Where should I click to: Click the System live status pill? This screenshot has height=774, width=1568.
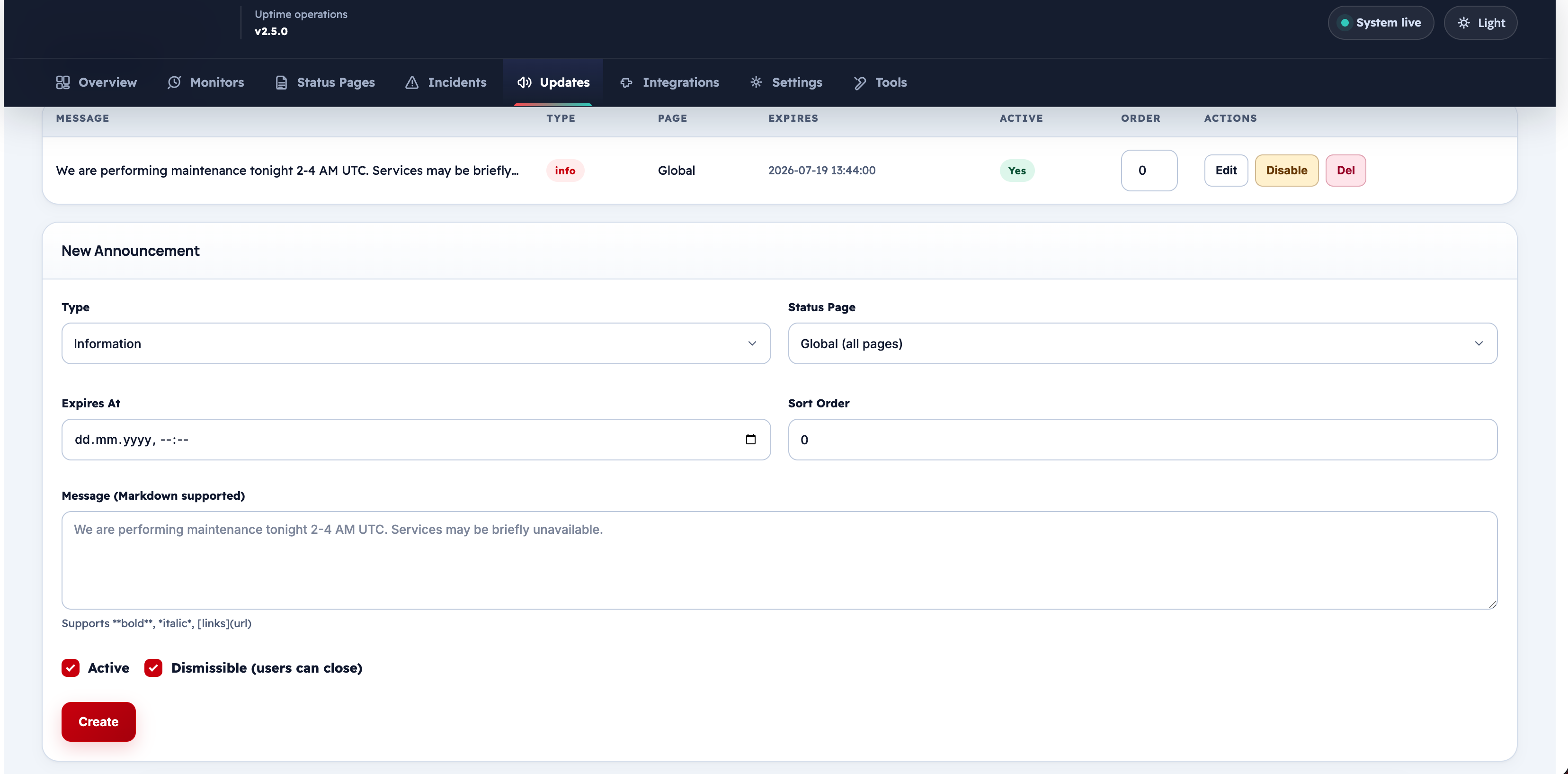pos(1381,23)
